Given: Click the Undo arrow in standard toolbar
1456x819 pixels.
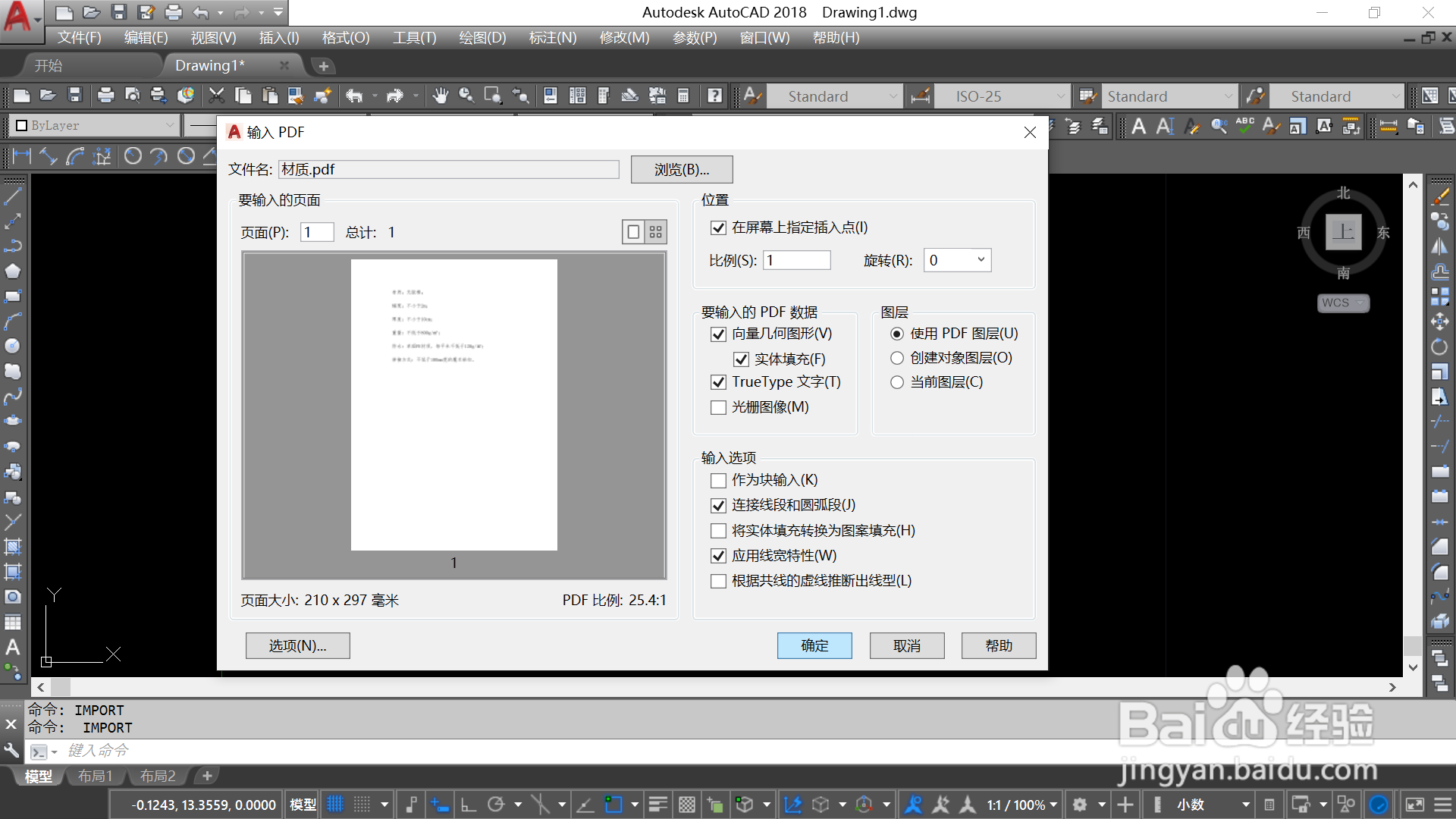Looking at the screenshot, I should (353, 96).
